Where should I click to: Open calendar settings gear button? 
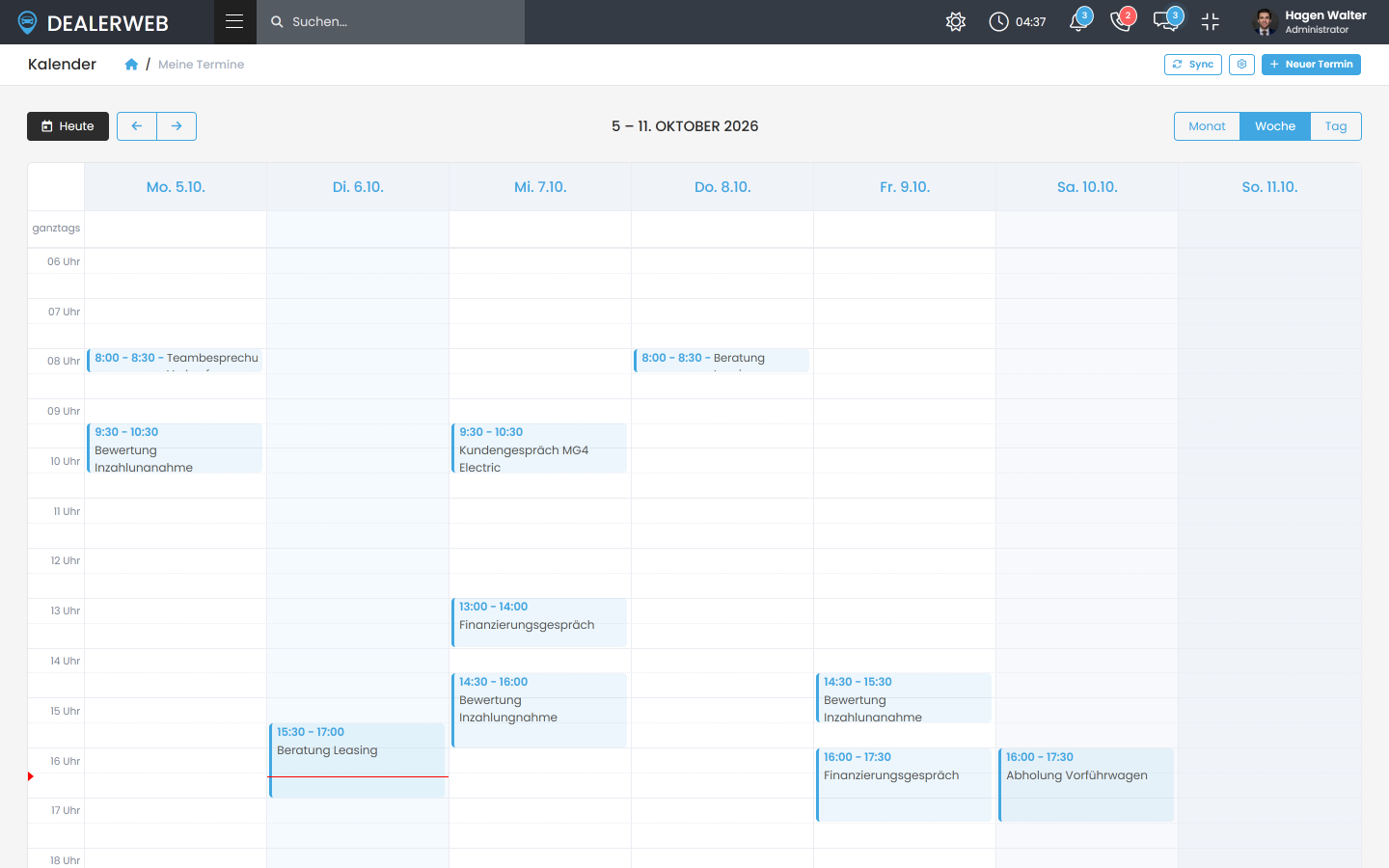[x=1241, y=65]
